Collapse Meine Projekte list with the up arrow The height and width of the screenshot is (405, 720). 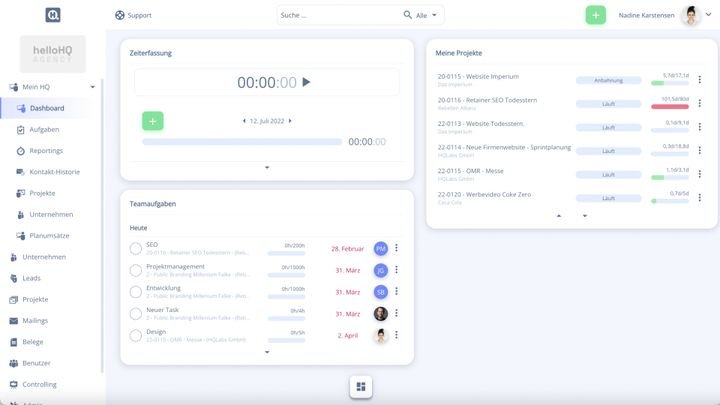[x=559, y=216]
